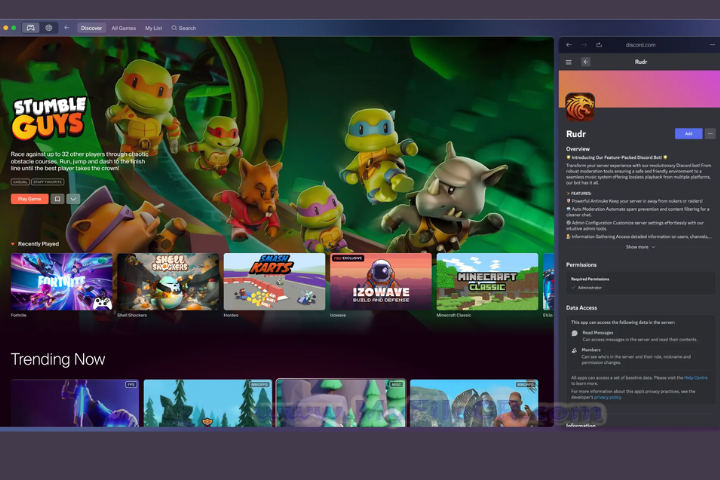Screen dimensions: 720x480
Task: Open the hamburger menu on Discord page
Action: point(569,62)
